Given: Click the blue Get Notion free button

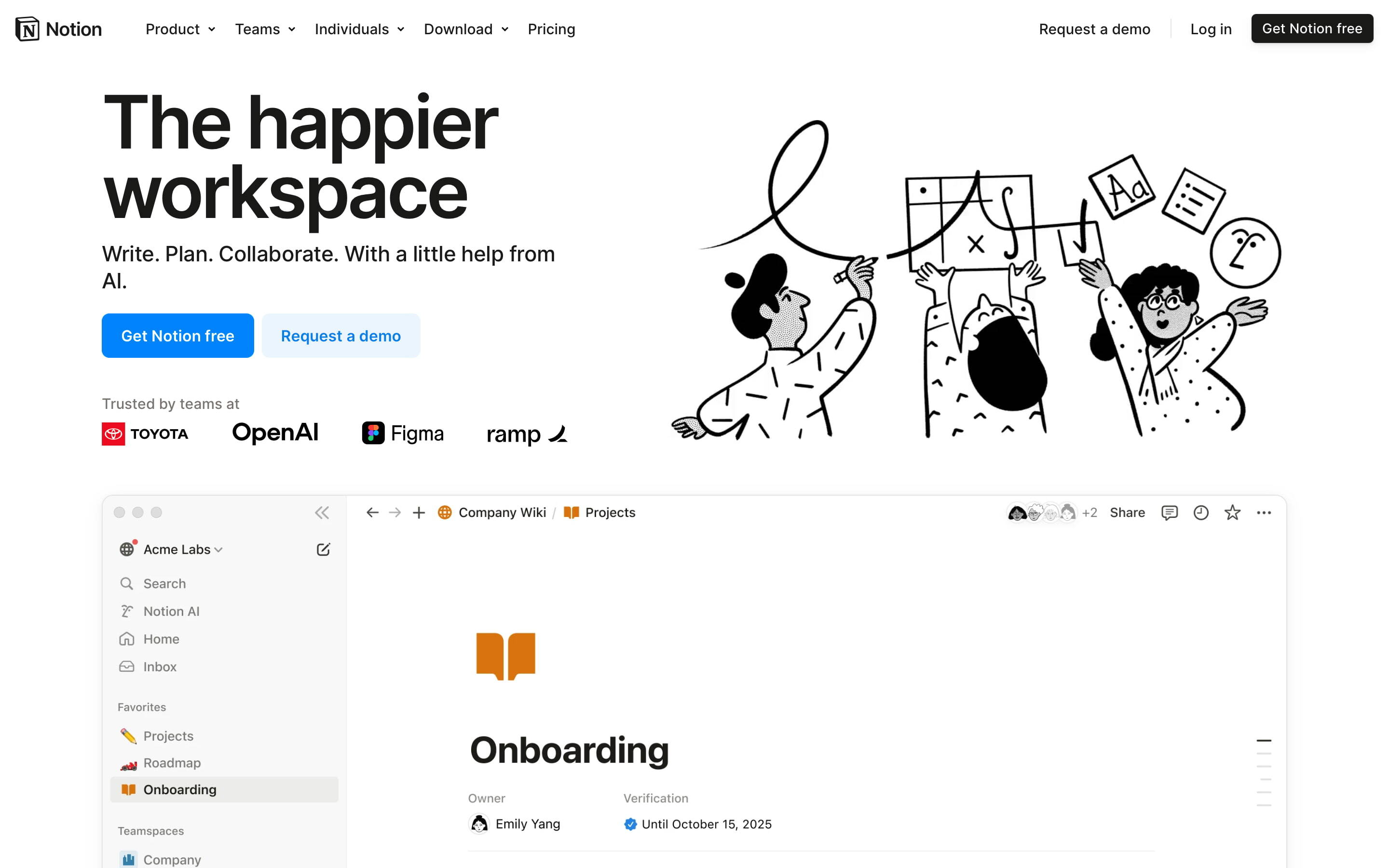Looking at the screenshot, I should [177, 336].
